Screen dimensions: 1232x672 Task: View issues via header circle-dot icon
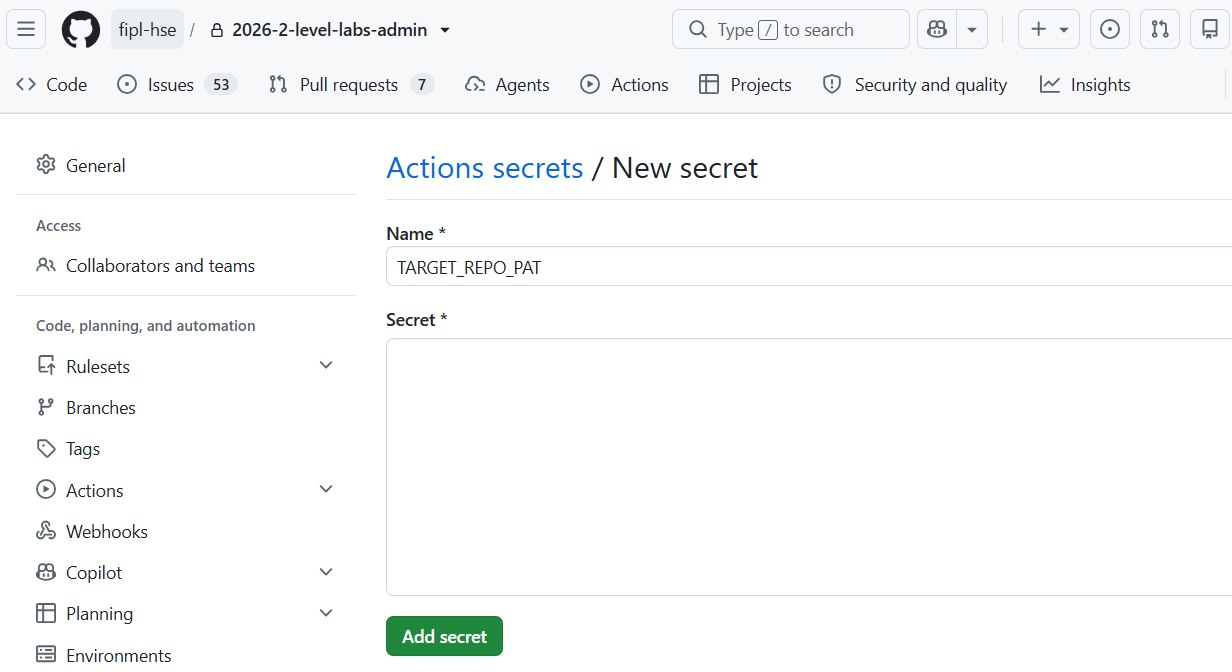click(1109, 30)
